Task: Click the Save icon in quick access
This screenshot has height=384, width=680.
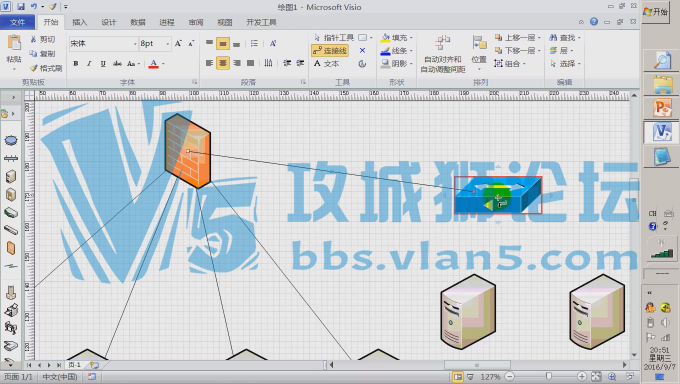Action: [21, 7]
